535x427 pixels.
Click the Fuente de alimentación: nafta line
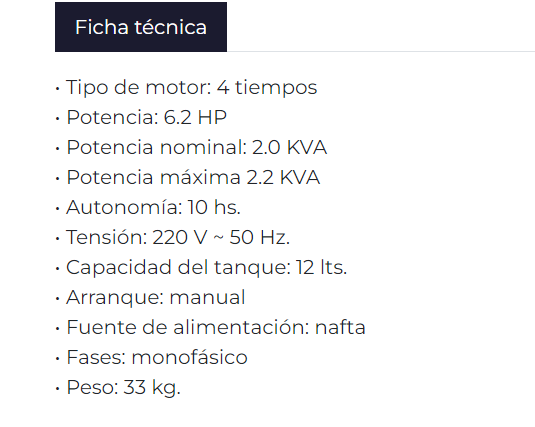(216, 327)
